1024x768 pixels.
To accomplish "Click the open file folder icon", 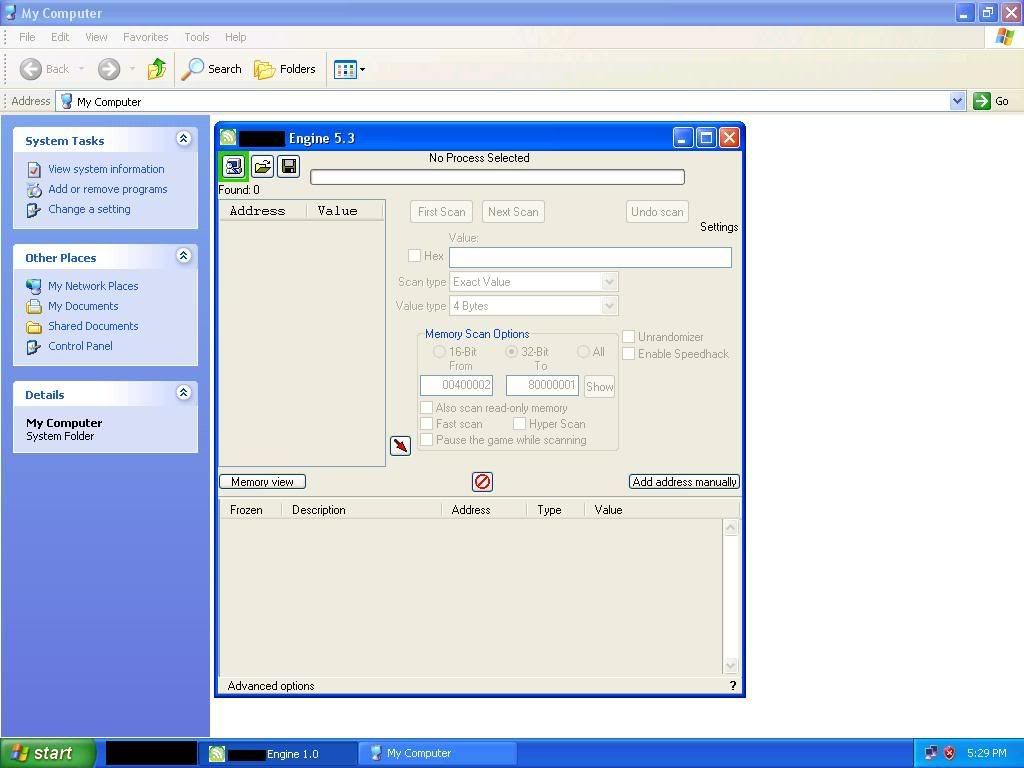I will click(x=262, y=166).
